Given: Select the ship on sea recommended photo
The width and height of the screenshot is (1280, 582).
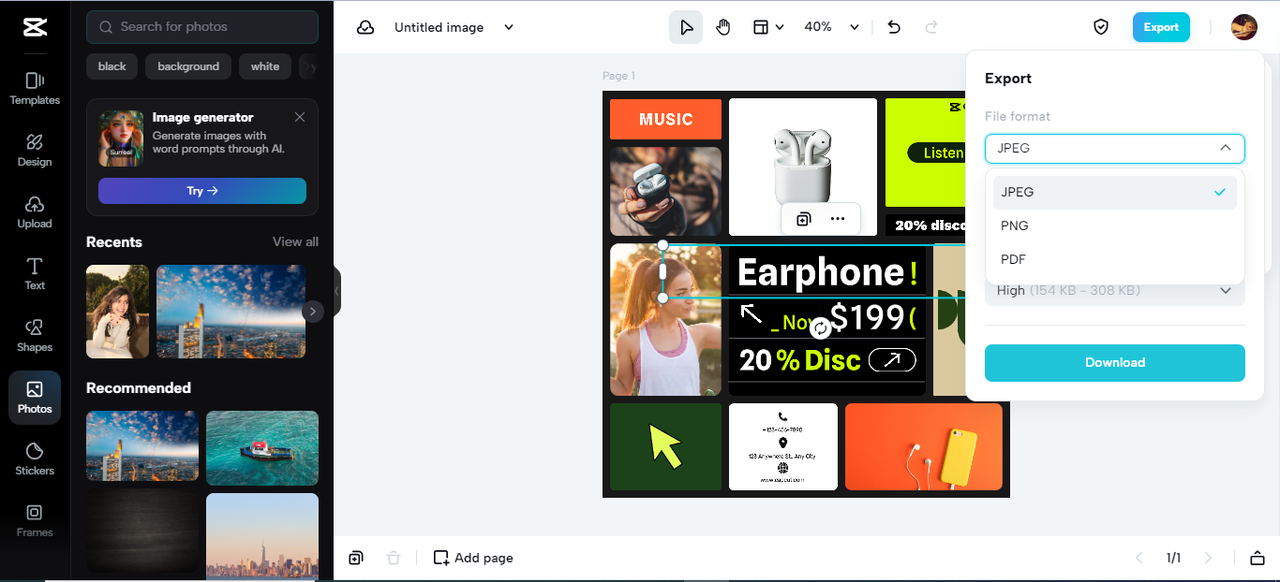Looking at the screenshot, I should pos(262,447).
